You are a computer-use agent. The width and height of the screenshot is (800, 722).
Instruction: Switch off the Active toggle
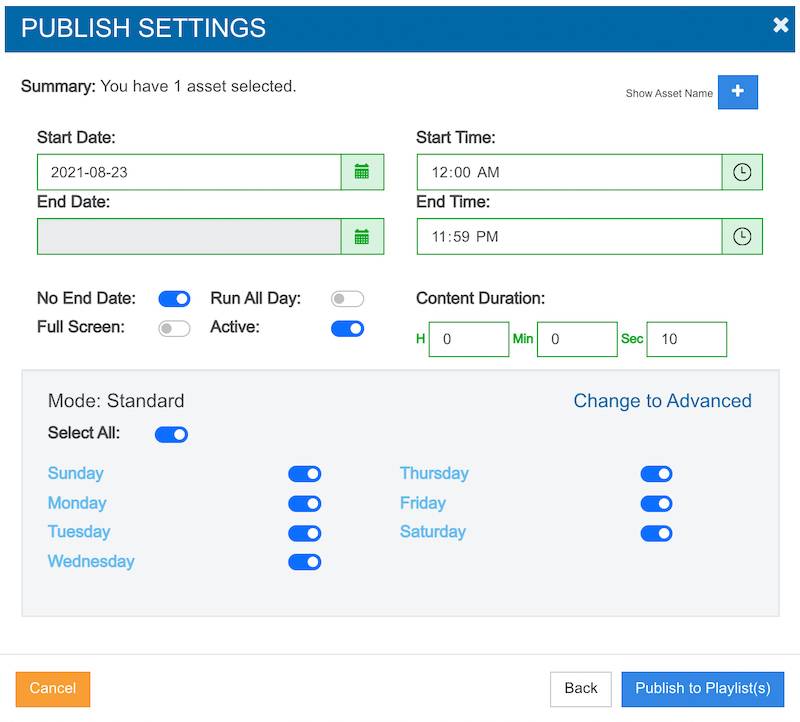pos(347,328)
